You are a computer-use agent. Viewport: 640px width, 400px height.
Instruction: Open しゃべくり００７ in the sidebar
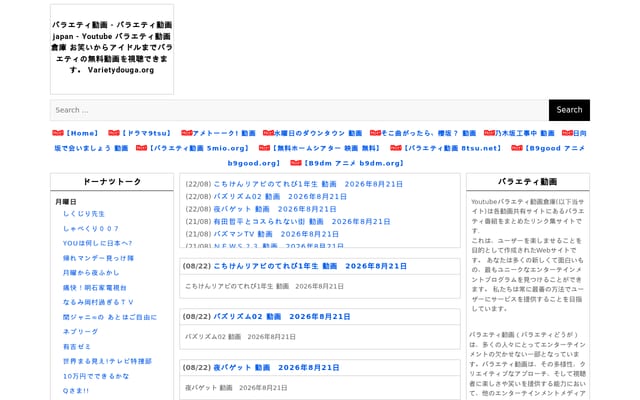pyautogui.click(x=91, y=229)
